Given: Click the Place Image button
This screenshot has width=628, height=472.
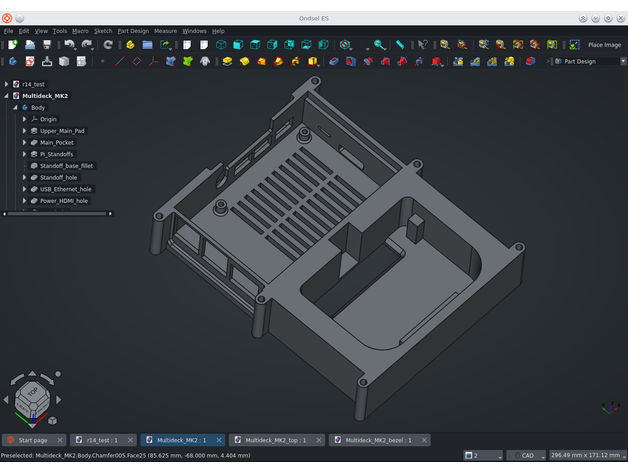Looking at the screenshot, I should 603,45.
